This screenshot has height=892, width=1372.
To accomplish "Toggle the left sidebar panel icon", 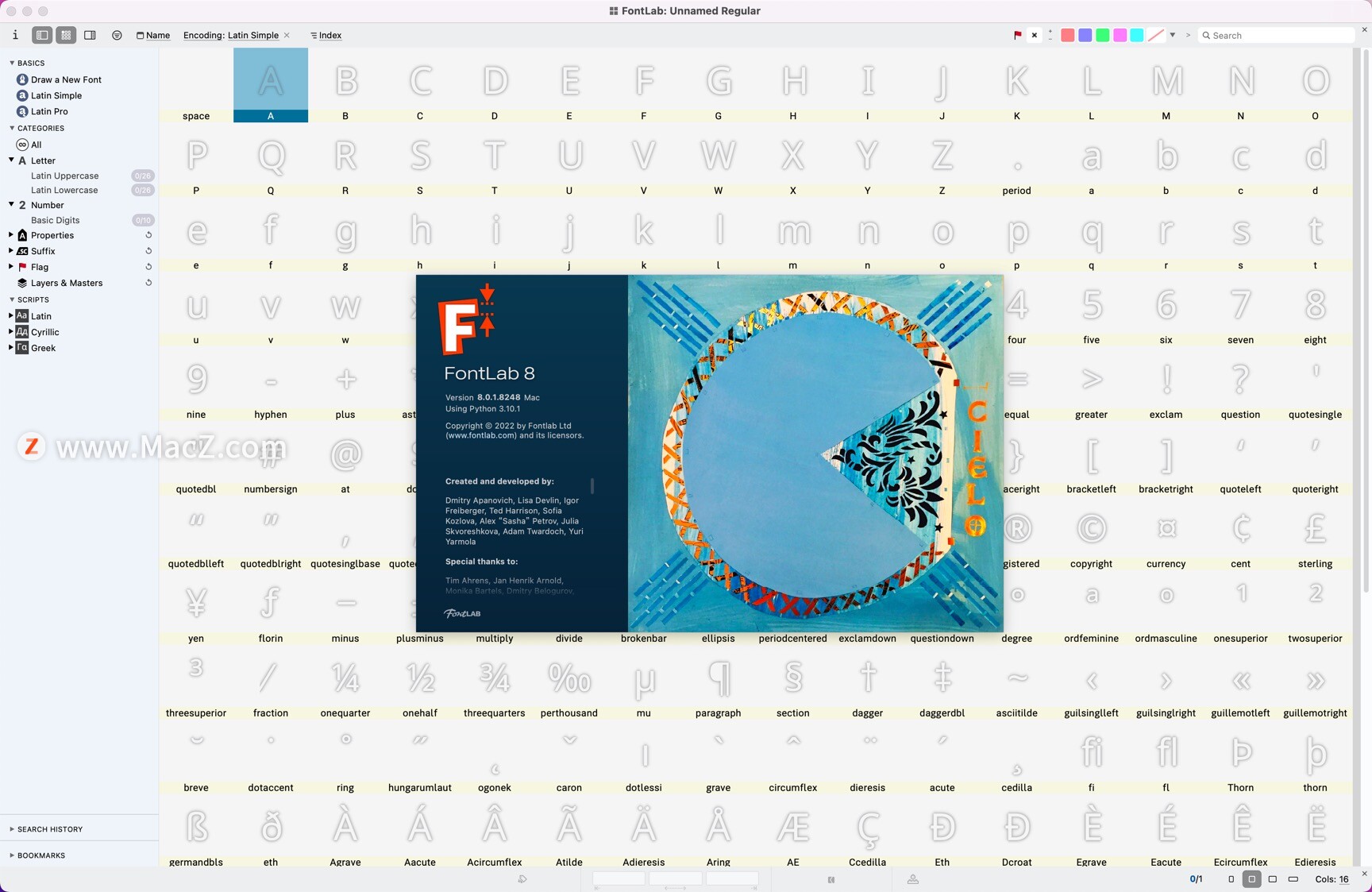I will click(42, 35).
